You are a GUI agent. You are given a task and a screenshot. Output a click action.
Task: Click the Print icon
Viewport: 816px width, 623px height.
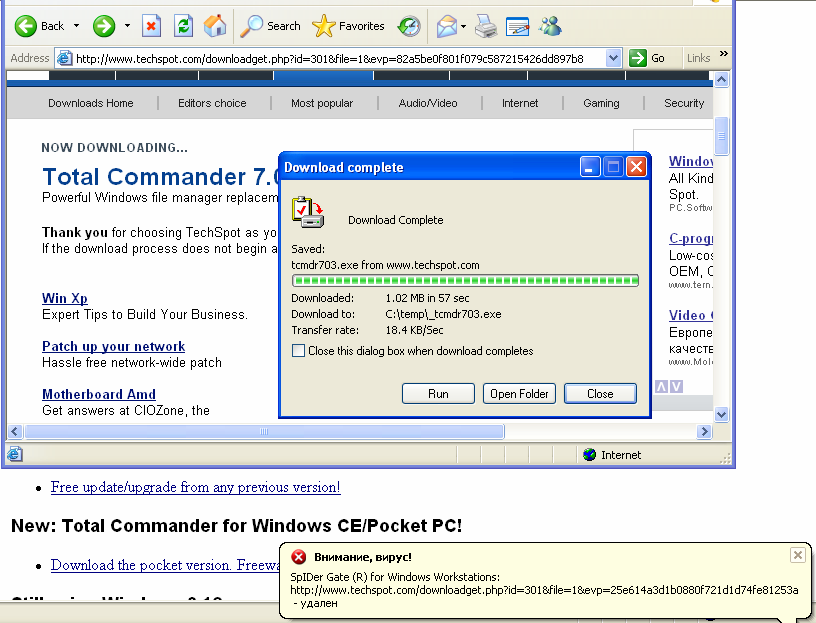tap(486, 26)
